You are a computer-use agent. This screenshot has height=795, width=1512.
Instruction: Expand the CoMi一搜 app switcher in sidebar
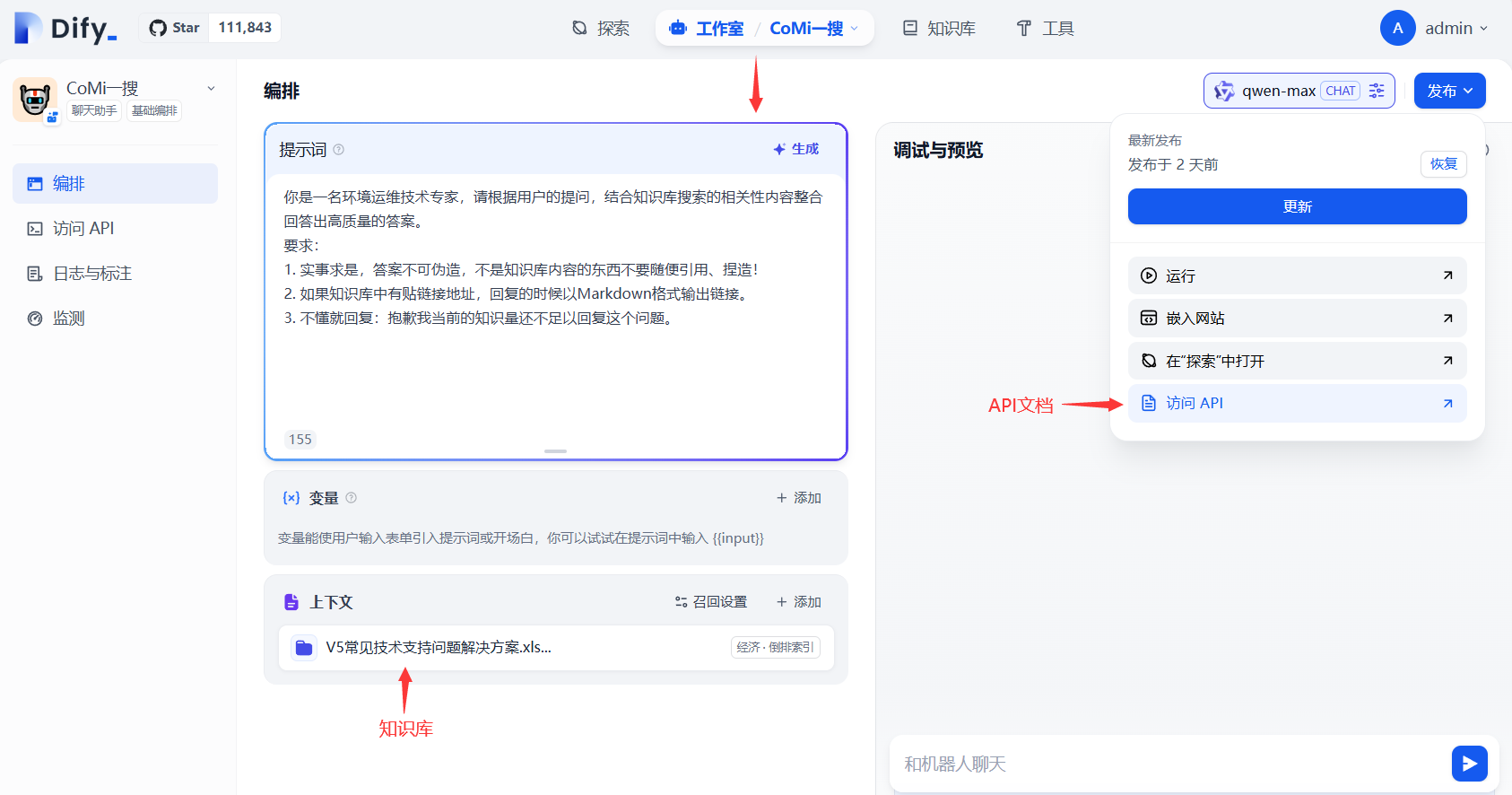tap(211, 89)
